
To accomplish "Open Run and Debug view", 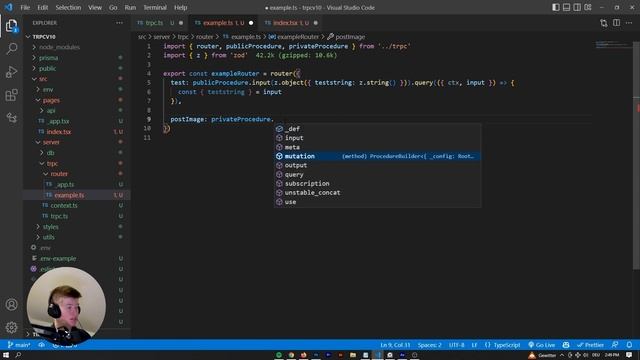I will [11, 72].
